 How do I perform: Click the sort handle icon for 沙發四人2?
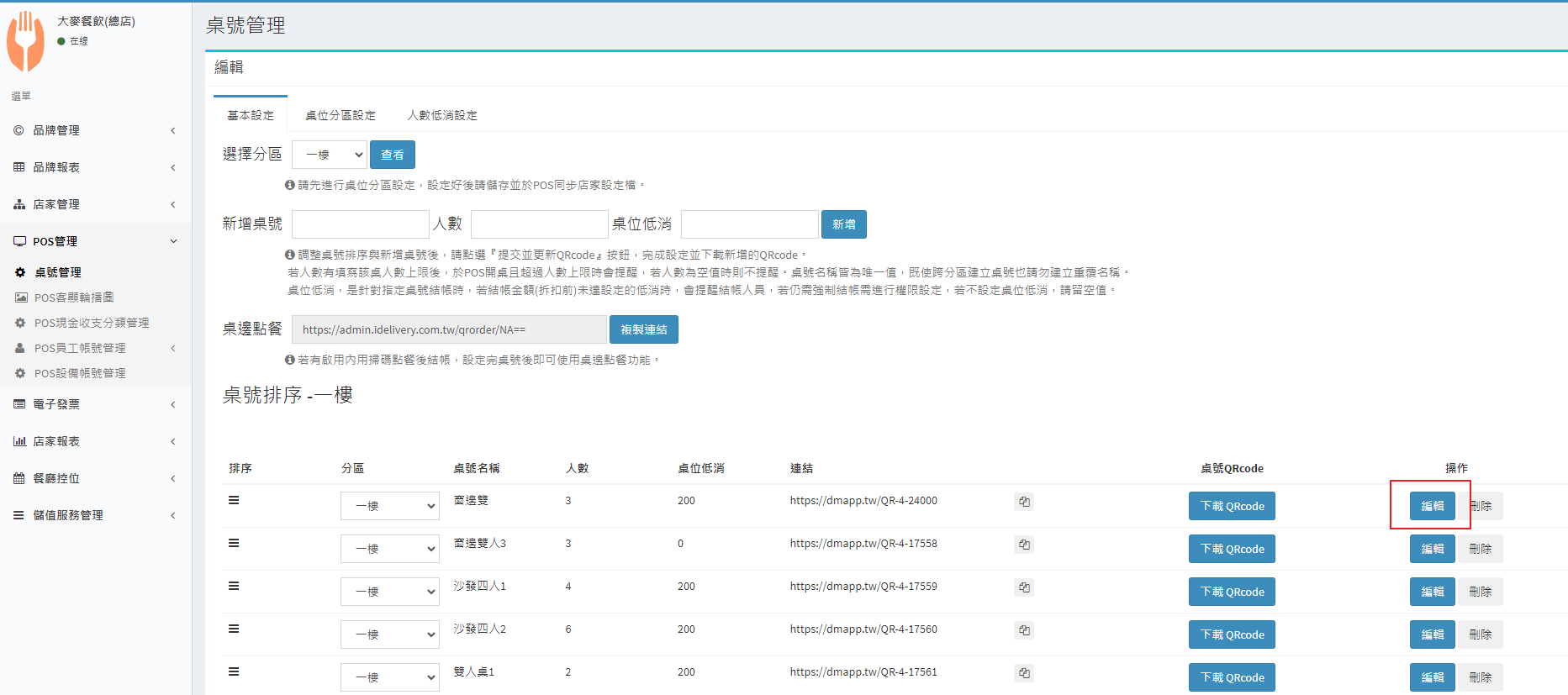click(234, 629)
